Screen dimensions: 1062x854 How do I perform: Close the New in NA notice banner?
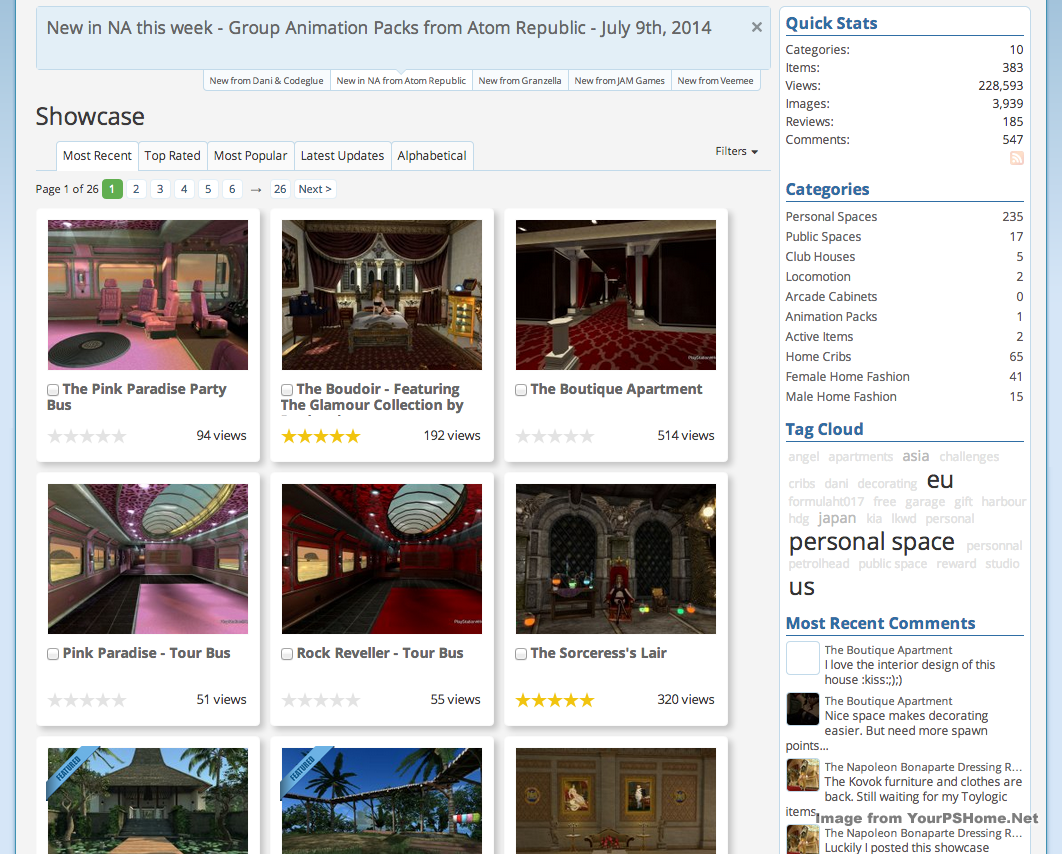tap(757, 27)
